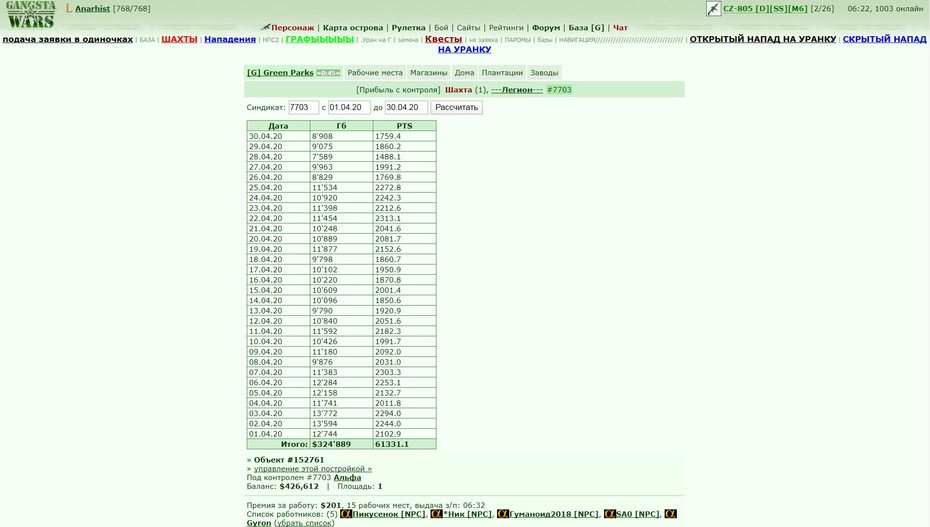Switch to the Рабочие места tab
The height and width of the screenshot is (527, 930).
375,72
